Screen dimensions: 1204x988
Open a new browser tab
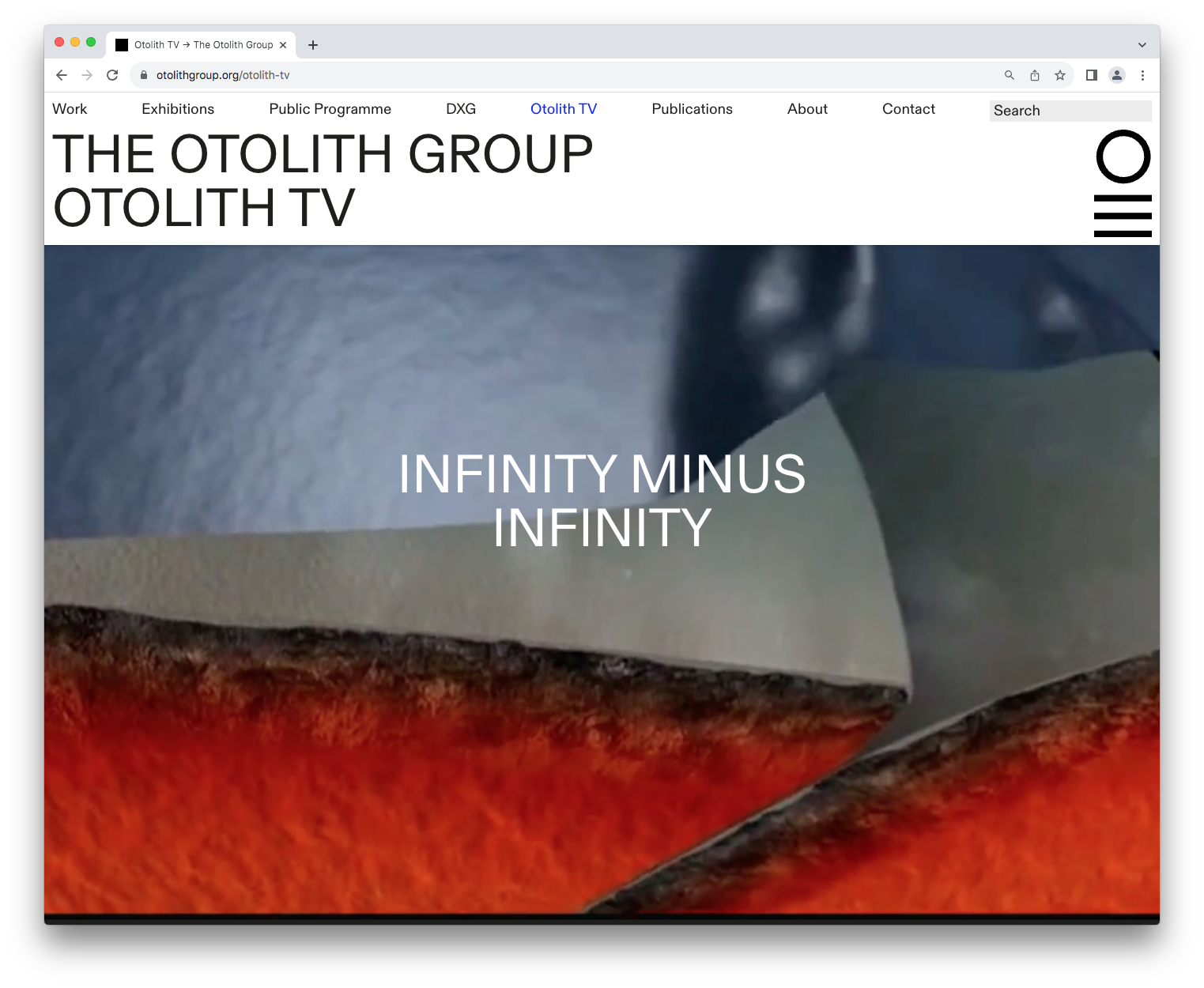point(313,45)
